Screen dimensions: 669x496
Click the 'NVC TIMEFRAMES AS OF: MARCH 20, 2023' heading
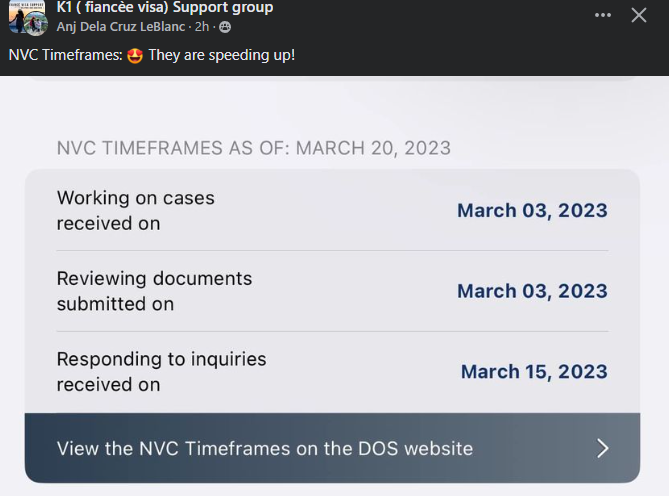254,148
